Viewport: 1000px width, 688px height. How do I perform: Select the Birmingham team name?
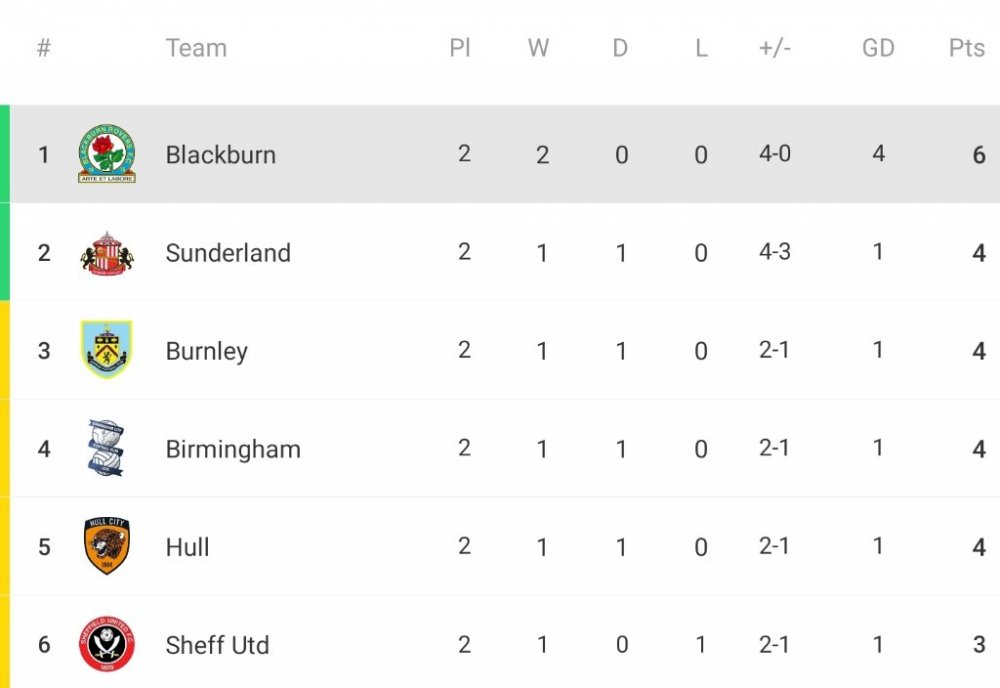point(233,450)
